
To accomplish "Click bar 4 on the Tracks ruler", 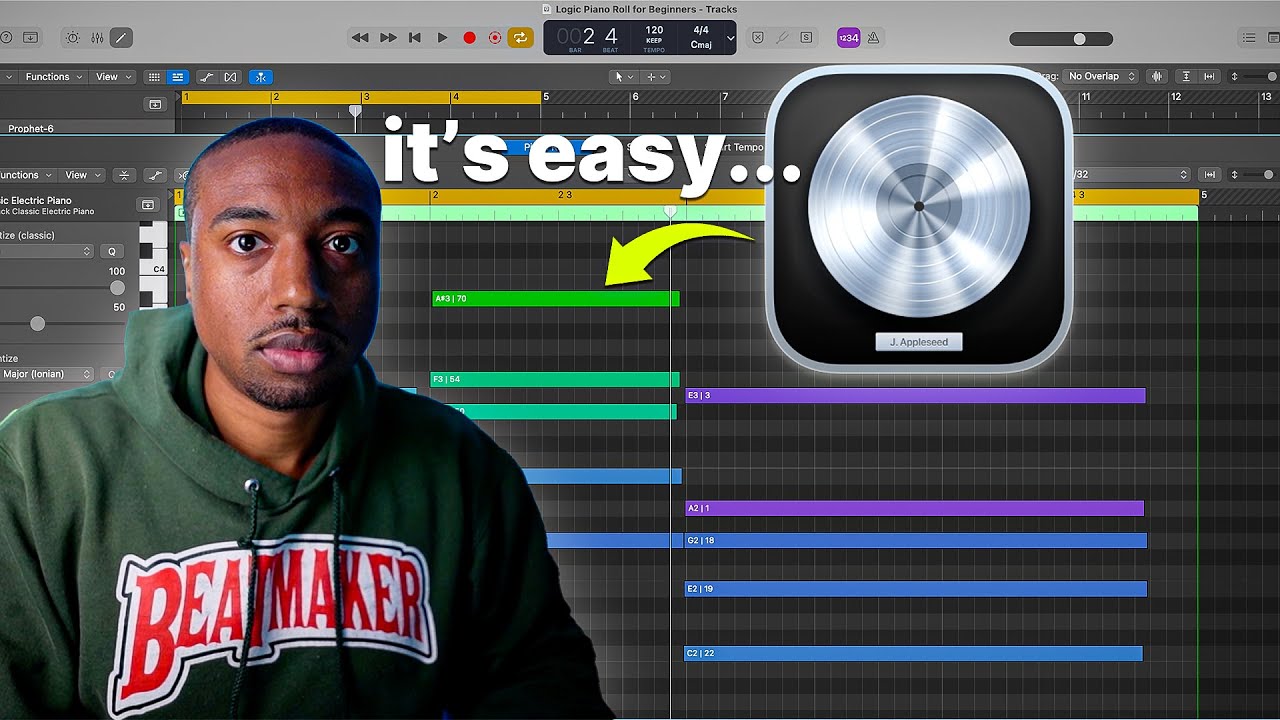I will 456,97.
